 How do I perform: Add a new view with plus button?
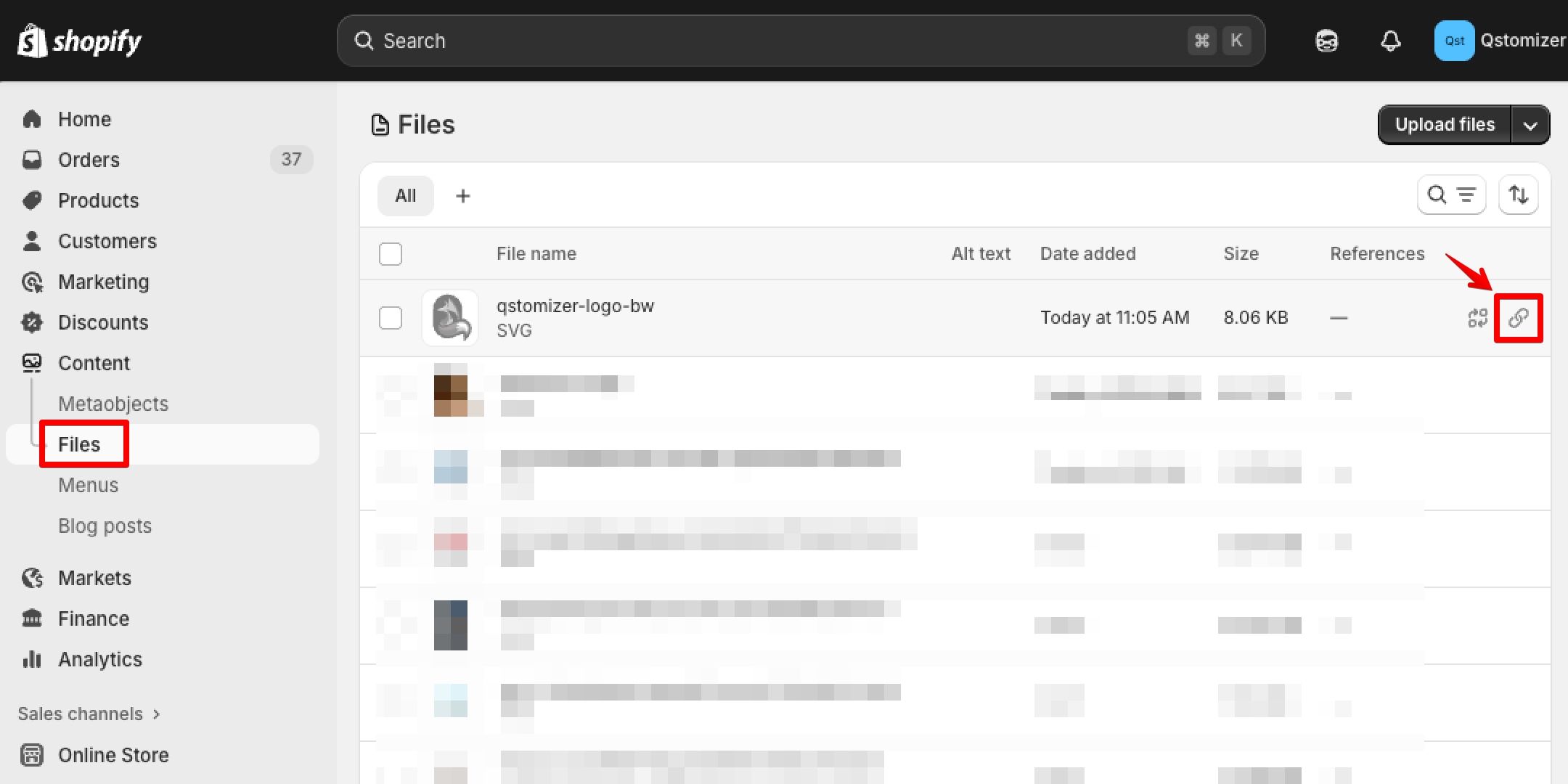(463, 196)
